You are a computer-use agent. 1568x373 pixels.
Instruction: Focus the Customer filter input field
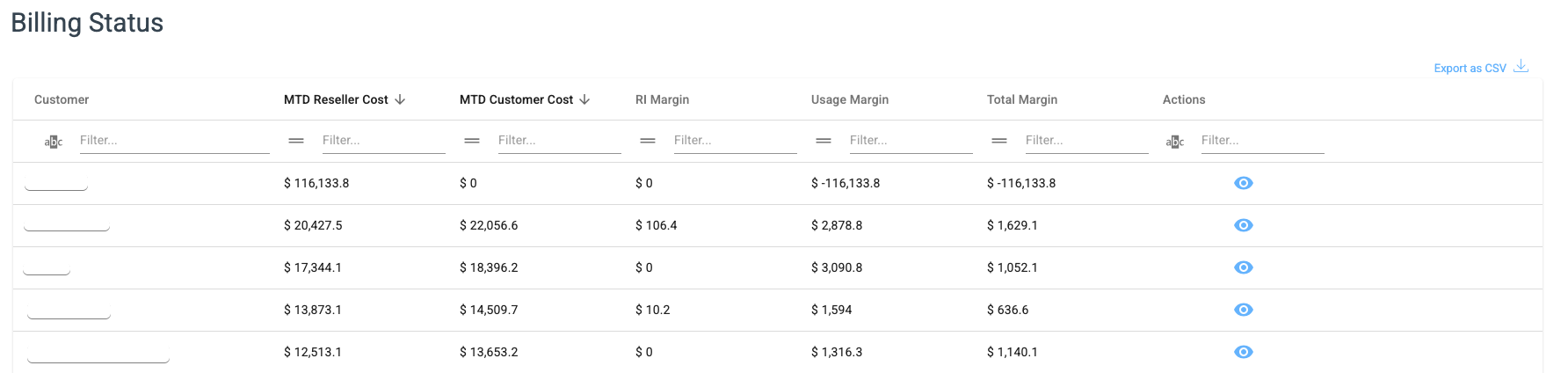click(x=174, y=141)
